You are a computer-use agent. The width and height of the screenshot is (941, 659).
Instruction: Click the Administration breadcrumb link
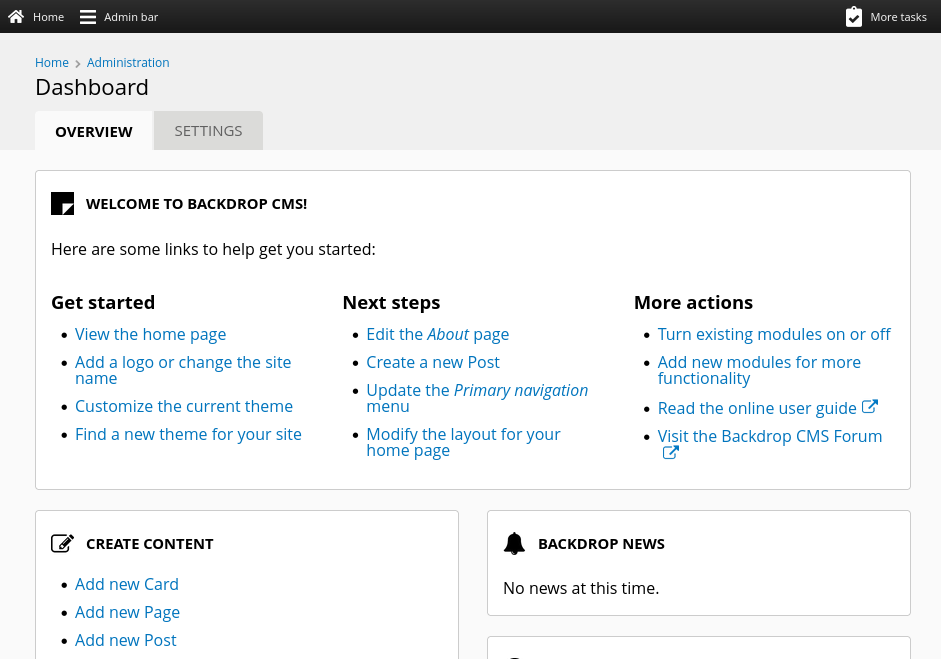pos(128,62)
